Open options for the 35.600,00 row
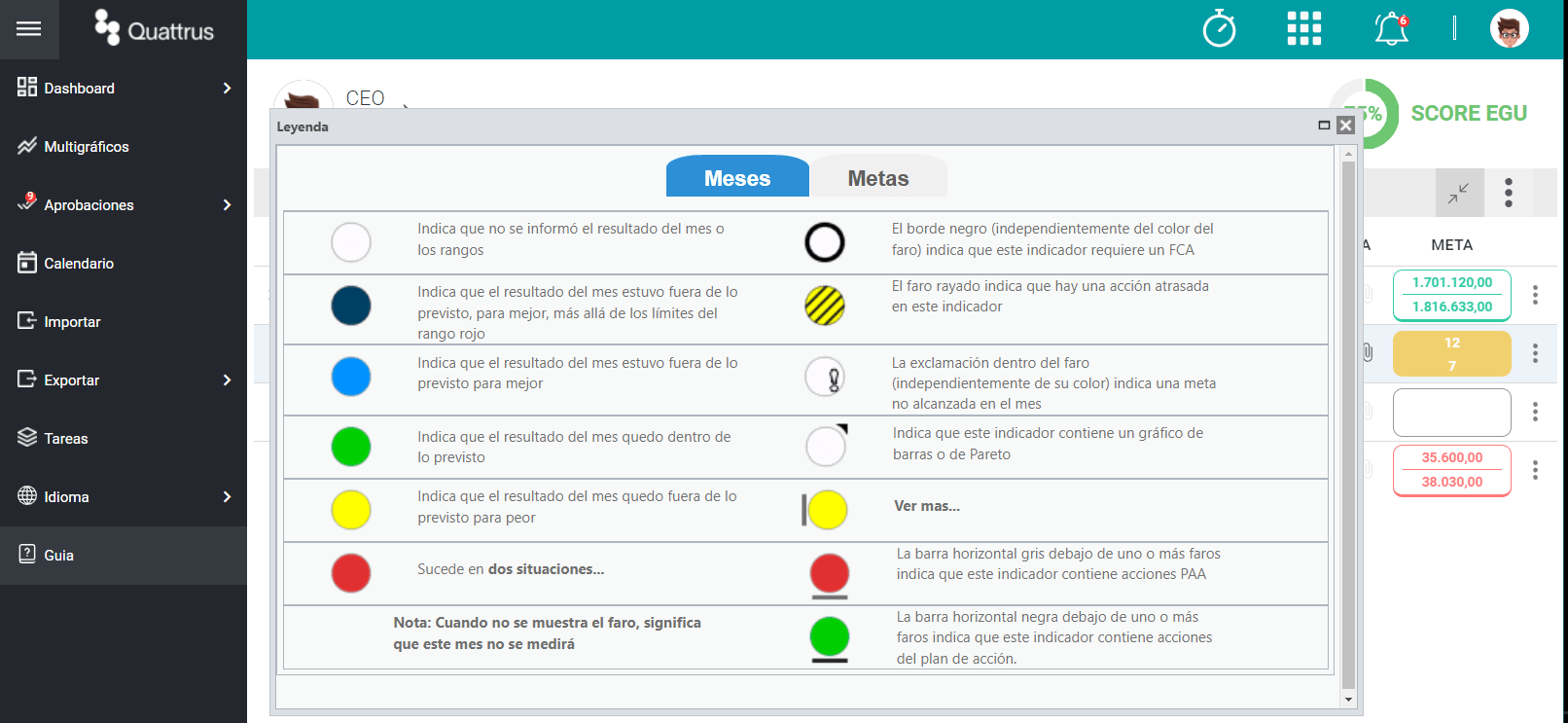Screen dimensions: 1568x723 pos(1535,470)
